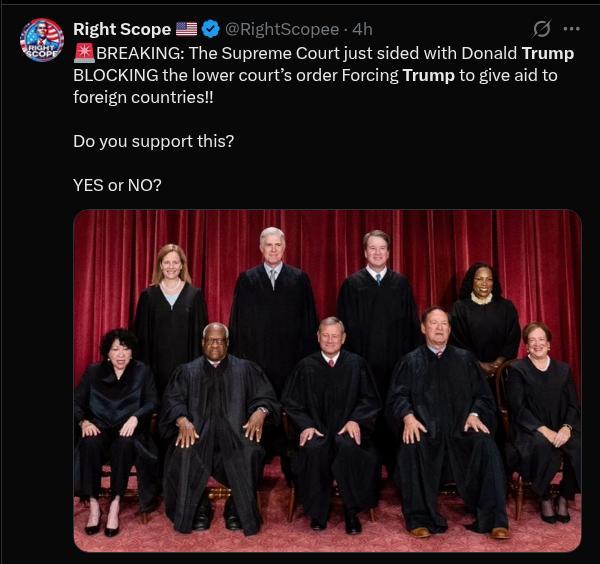Open the post via 4h timestamp
The height and width of the screenshot is (564, 600).
coord(362,29)
